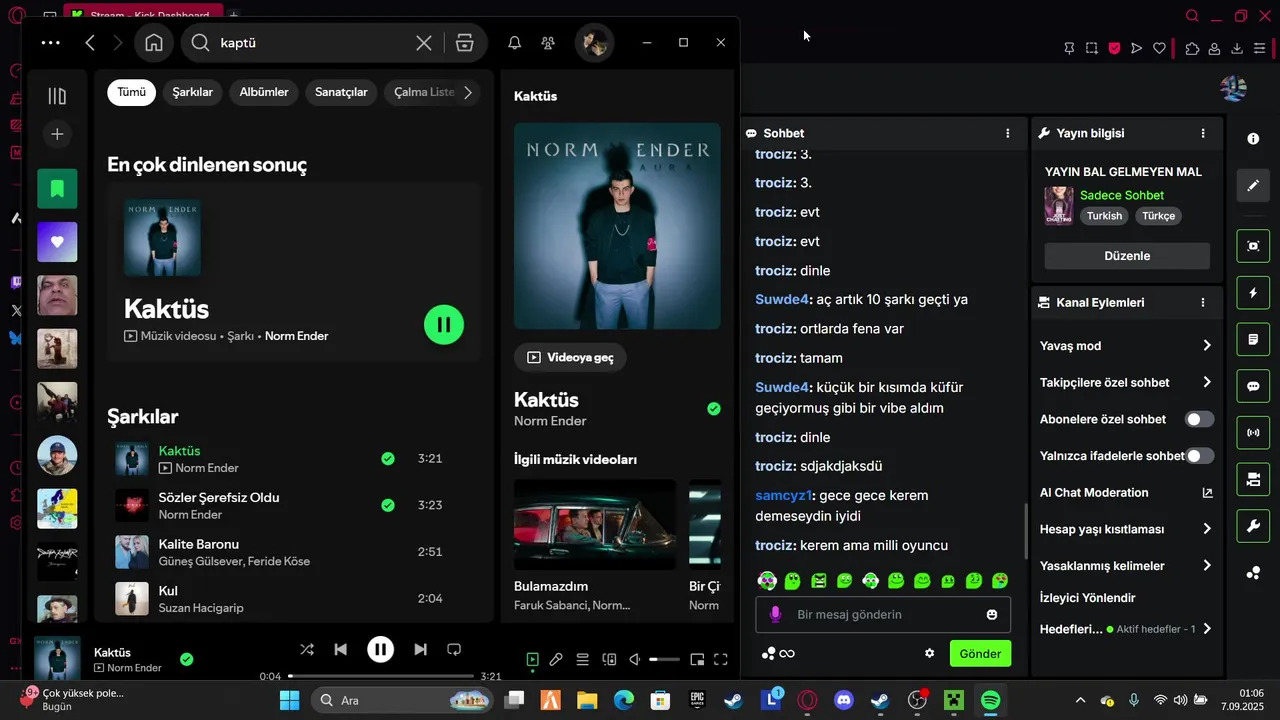Open Yayın bilgisi panel three-dot menu
The width and height of the screenshot is (1280, 720).
click(x=1203, y=133)
